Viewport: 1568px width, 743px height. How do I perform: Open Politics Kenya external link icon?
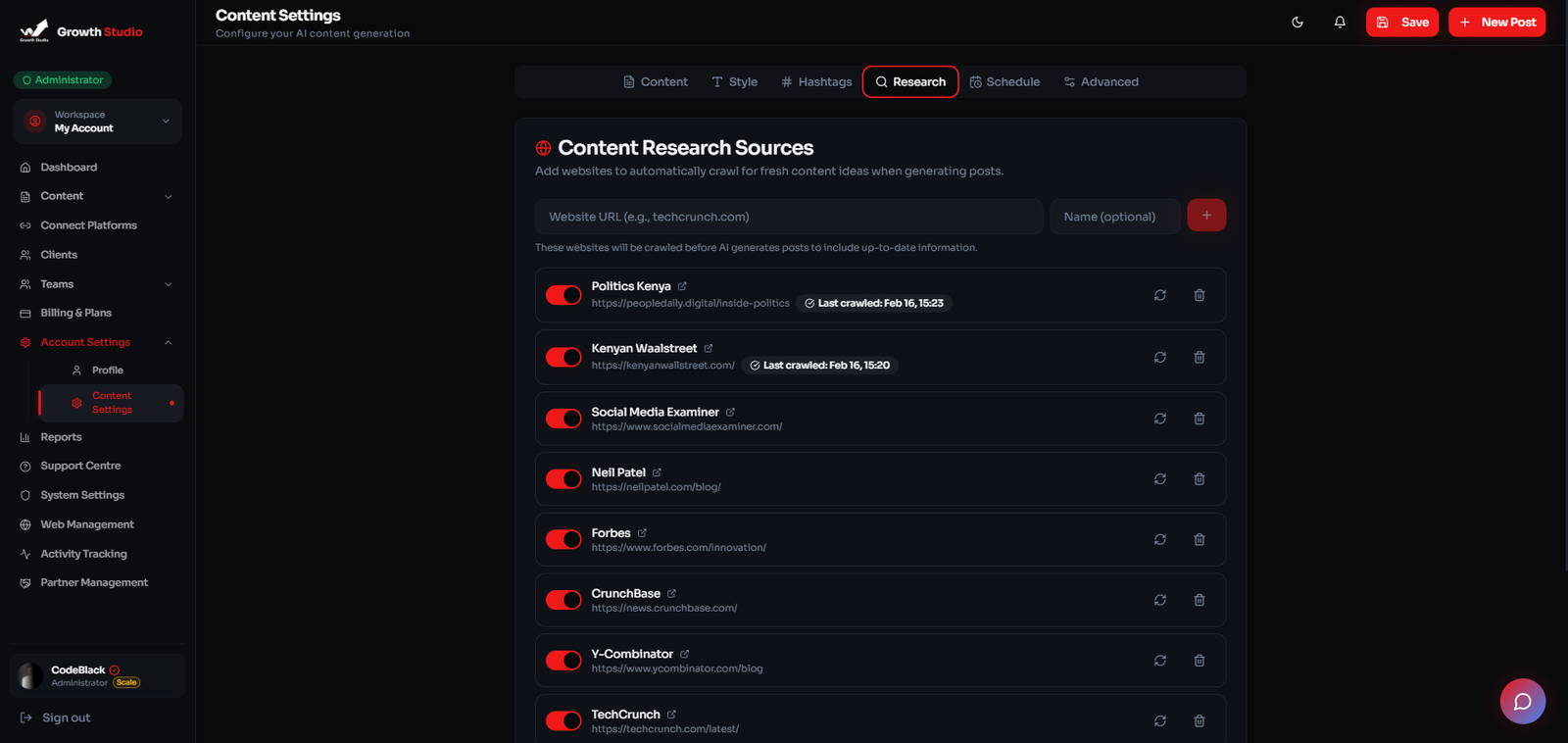[x=682, y=286]
